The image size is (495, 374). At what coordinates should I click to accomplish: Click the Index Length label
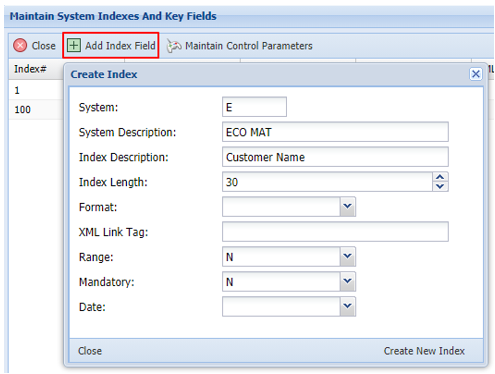113,182
